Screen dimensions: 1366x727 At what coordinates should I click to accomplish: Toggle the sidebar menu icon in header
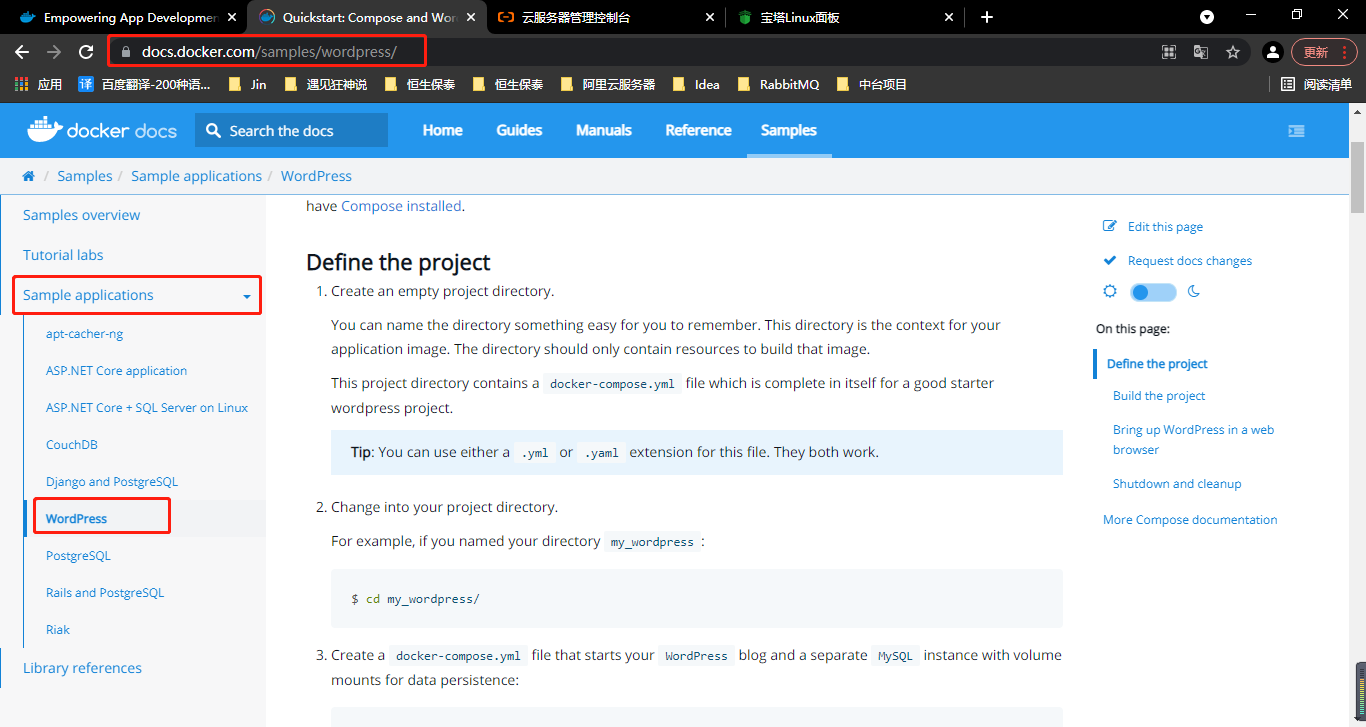(1296, 131)
